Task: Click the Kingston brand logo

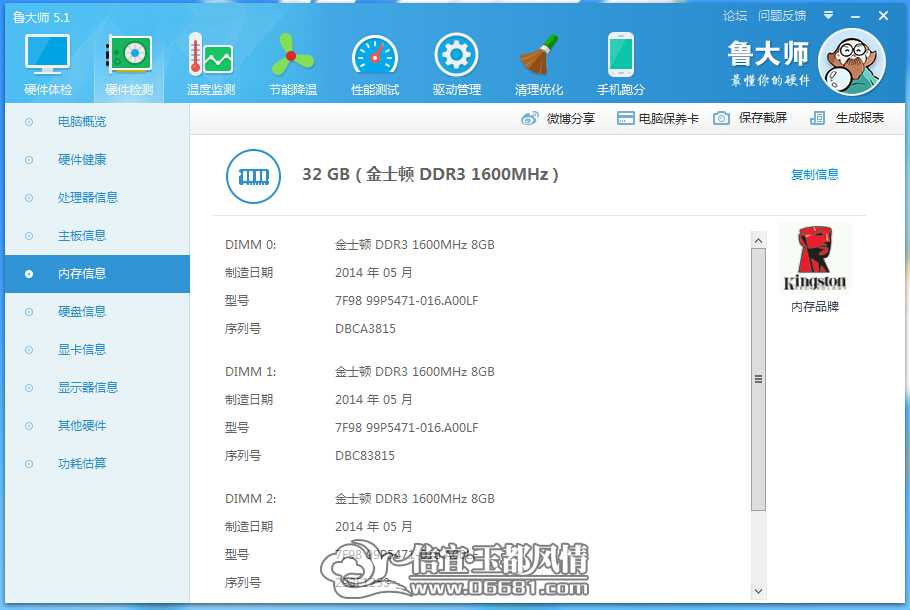Action: (x=815, y=258)
